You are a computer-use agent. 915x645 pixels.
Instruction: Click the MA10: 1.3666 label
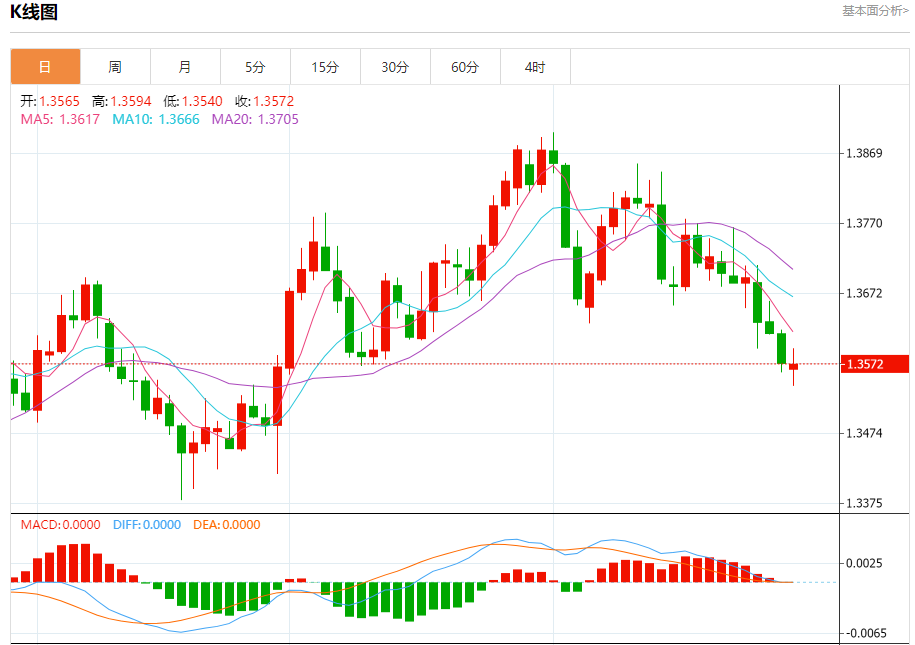pos(156,119)
